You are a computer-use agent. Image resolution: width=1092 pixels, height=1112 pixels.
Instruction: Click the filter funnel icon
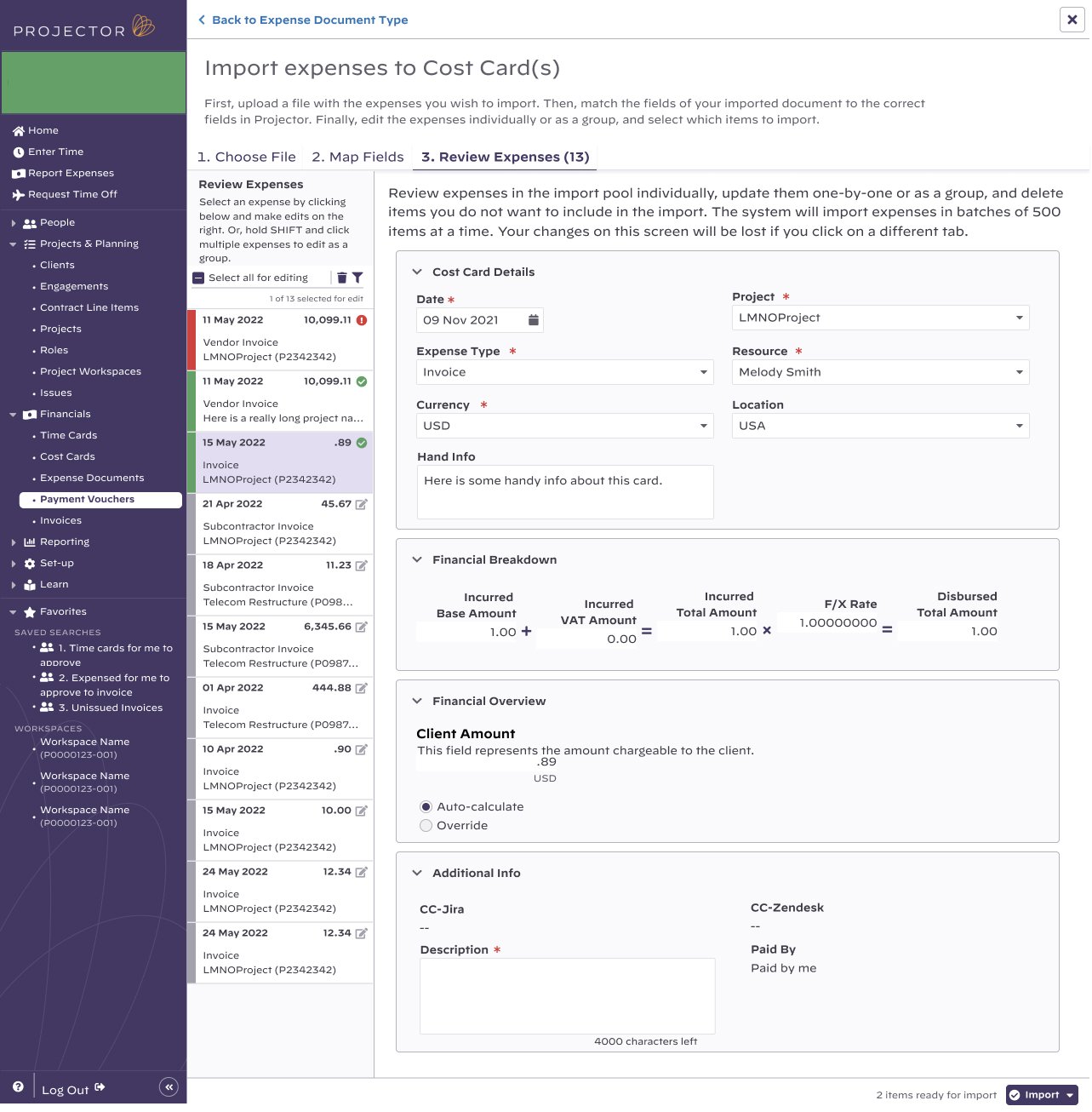[357, 278]
